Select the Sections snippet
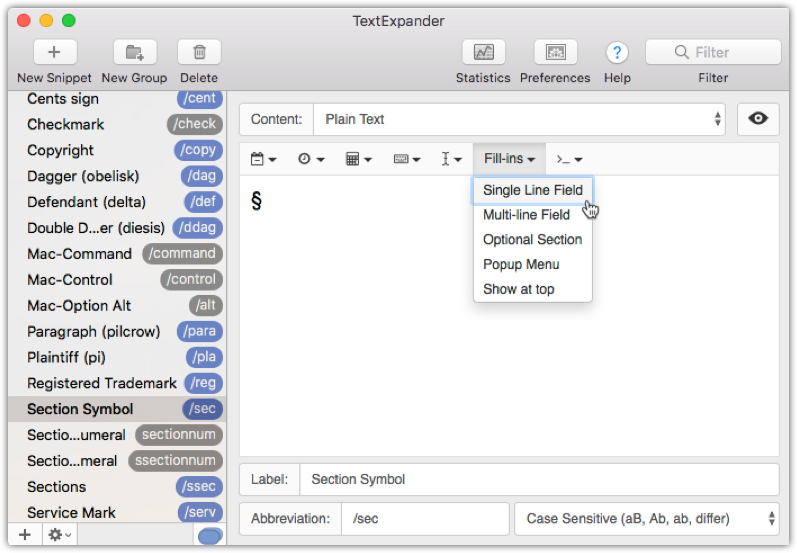This screenshot has height=553, width=797. coord(117,487)
